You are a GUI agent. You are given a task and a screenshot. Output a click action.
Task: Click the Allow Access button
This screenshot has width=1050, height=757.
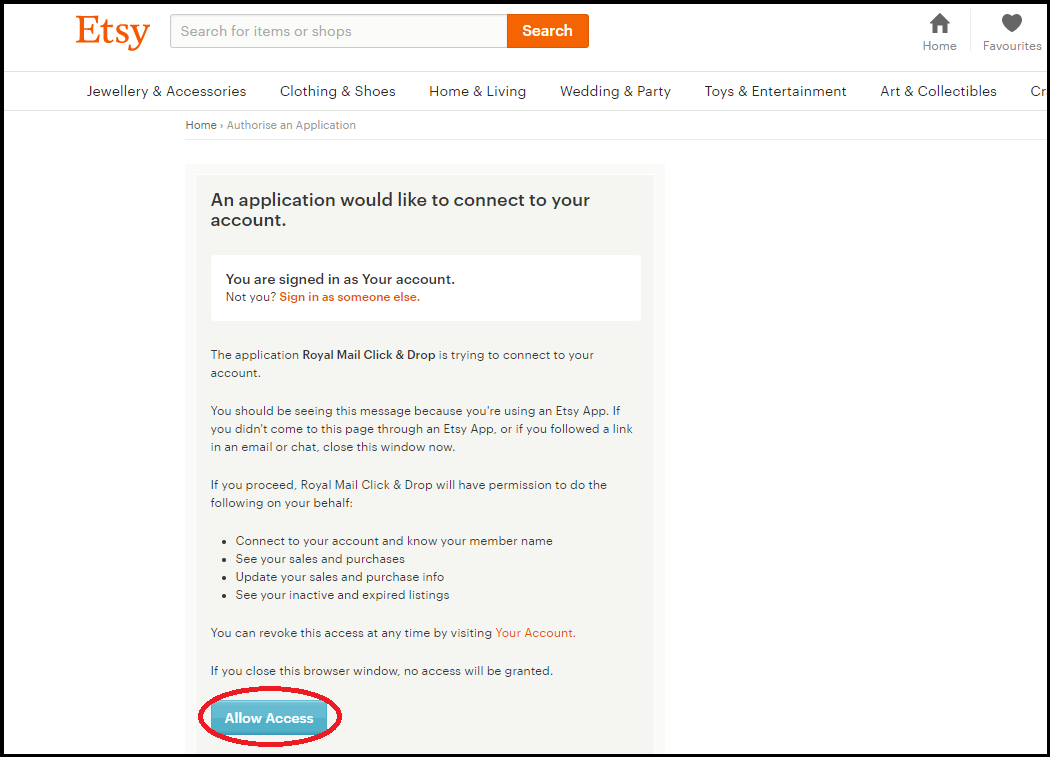(269, 718)
